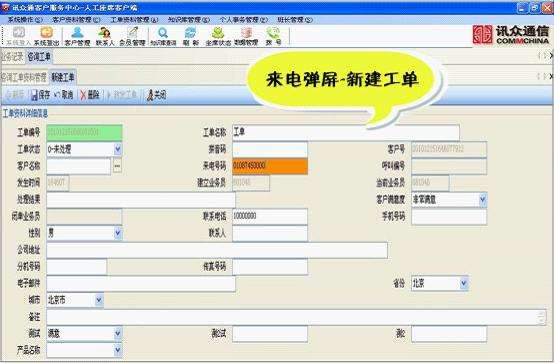The height and width of the screenshot is (363, 554).
Task: Expand the 性别 gender dropdown
Action: tap(118, 233)
